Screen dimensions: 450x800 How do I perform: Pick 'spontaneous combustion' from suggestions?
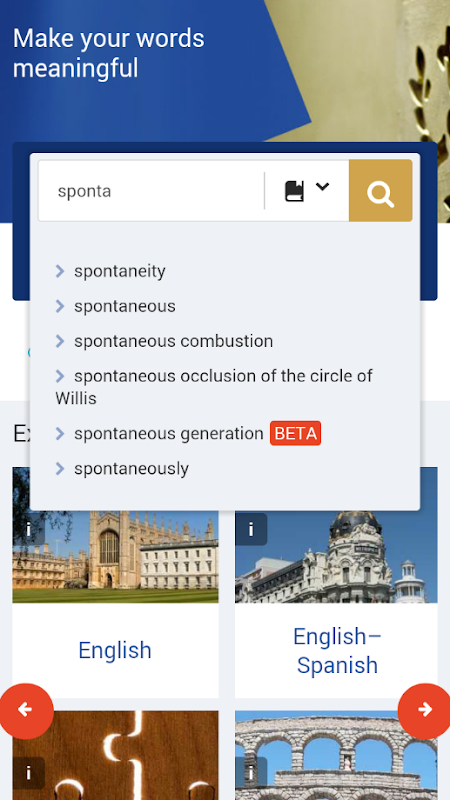[173, 341]
